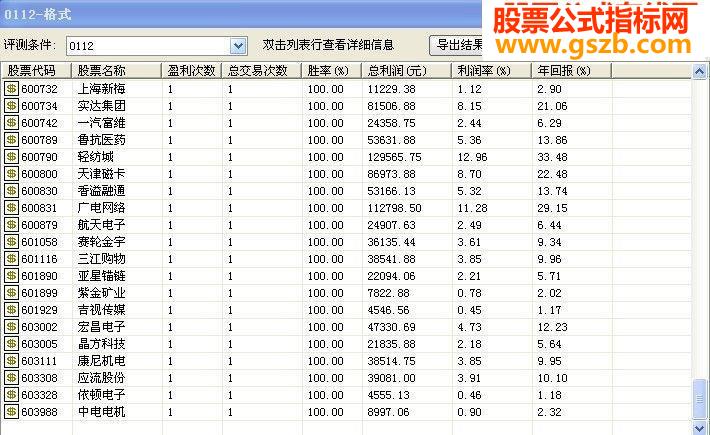Click the stock icon beside 600742
The height and width of the screenshot is (435, 710).
[11, 123]
